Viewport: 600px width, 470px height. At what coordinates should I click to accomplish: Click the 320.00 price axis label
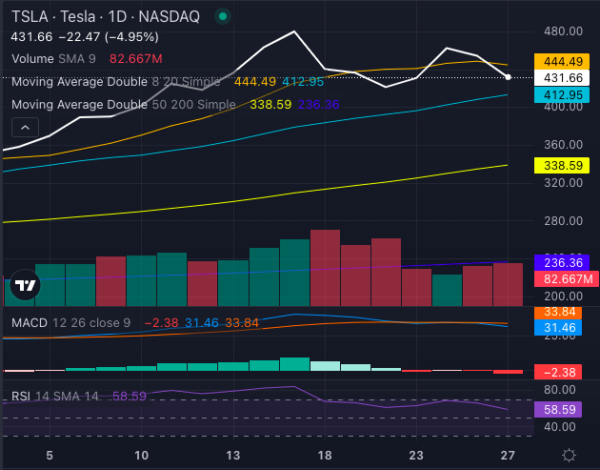tap(563, 183)
